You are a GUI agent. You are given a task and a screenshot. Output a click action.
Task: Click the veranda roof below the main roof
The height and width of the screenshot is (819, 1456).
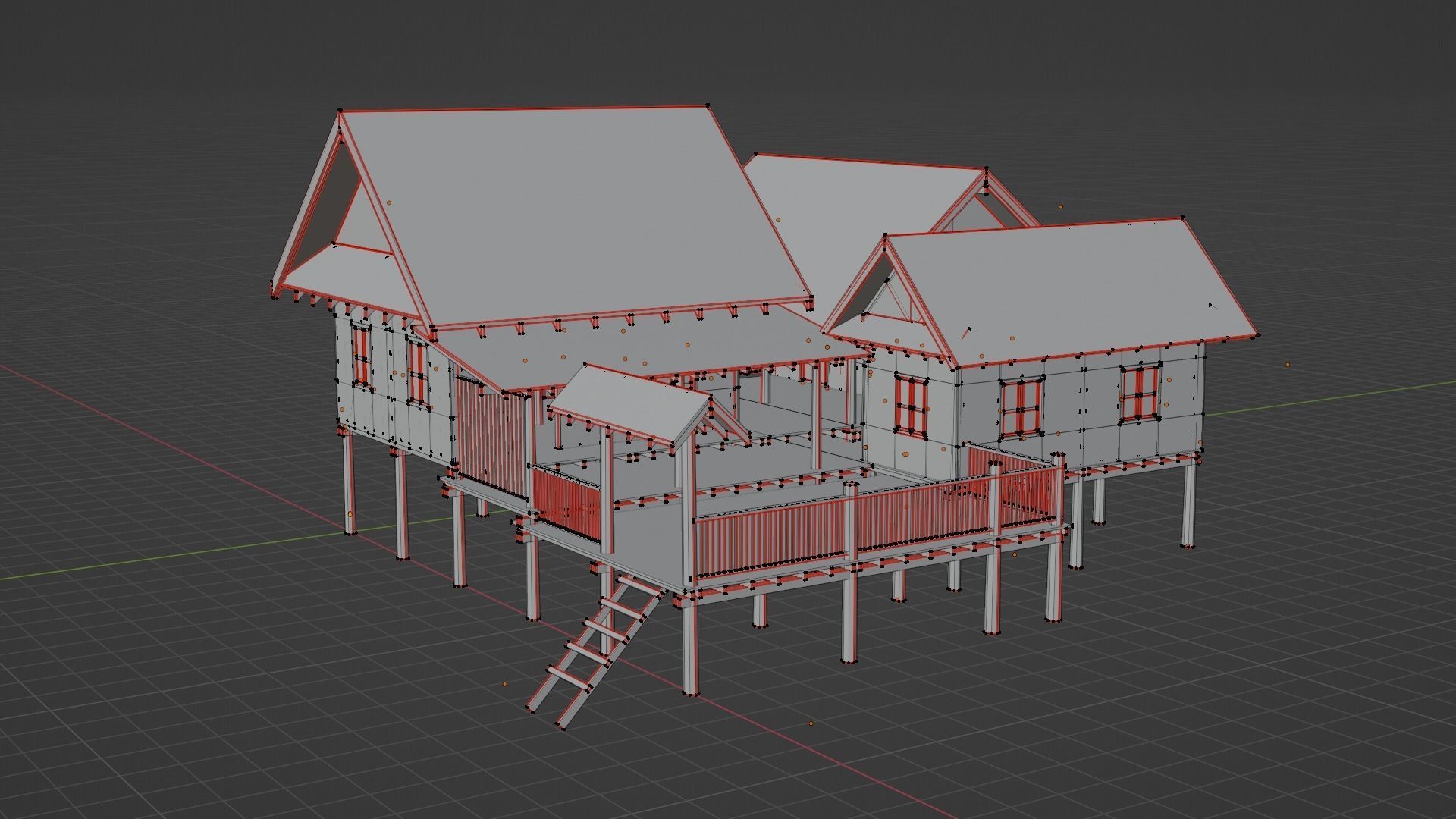pos(652,349)
